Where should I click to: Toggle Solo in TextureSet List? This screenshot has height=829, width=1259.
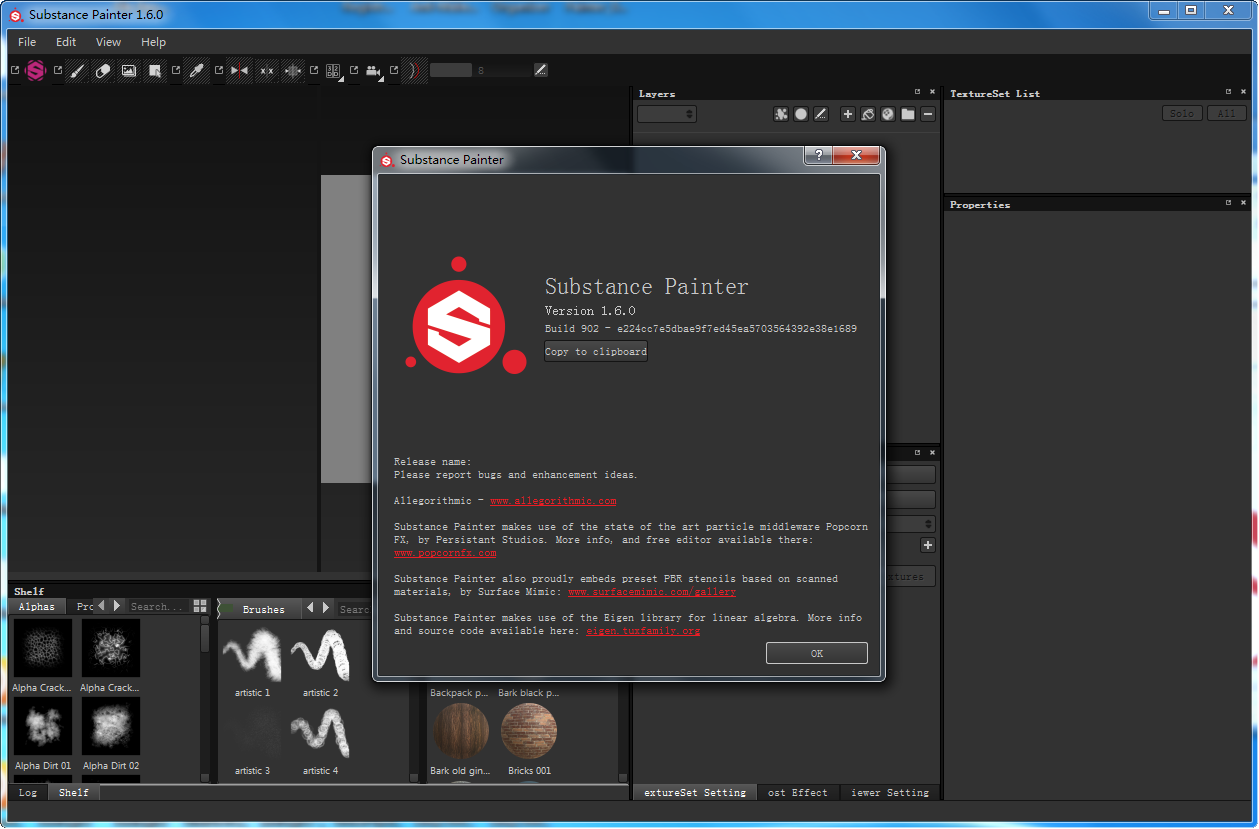1182,114
